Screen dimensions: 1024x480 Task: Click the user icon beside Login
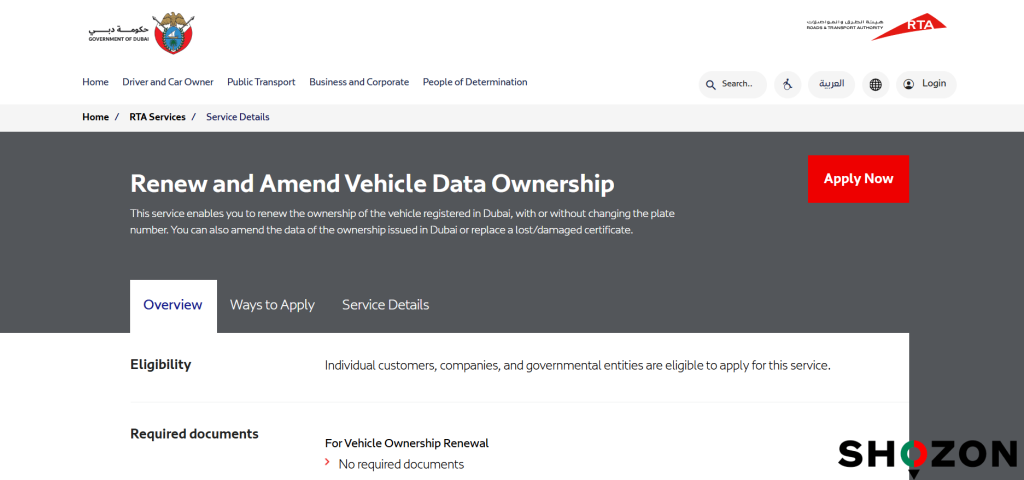click(908, 84)
